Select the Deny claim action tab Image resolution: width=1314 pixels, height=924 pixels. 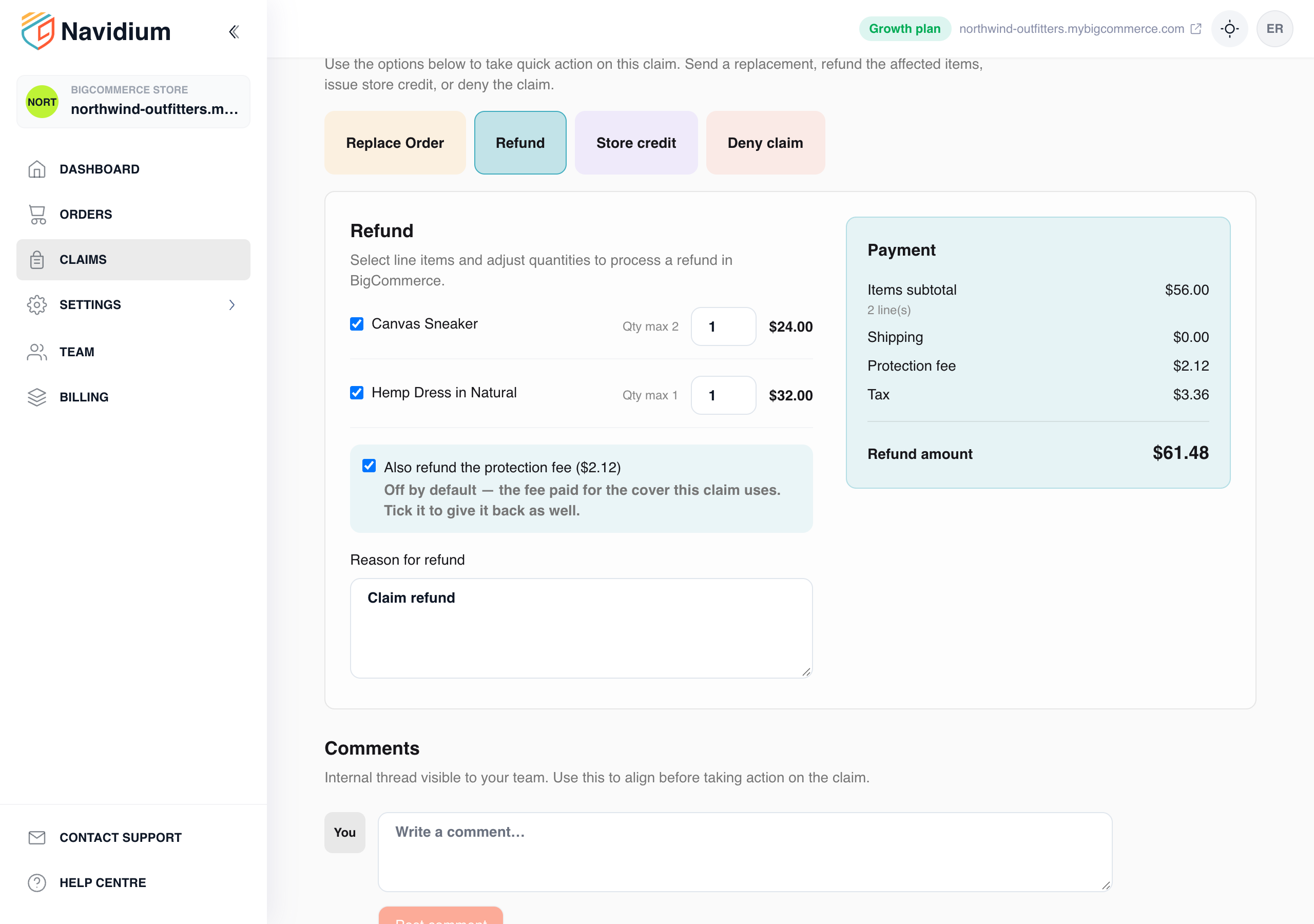click(x=765, y=143)
